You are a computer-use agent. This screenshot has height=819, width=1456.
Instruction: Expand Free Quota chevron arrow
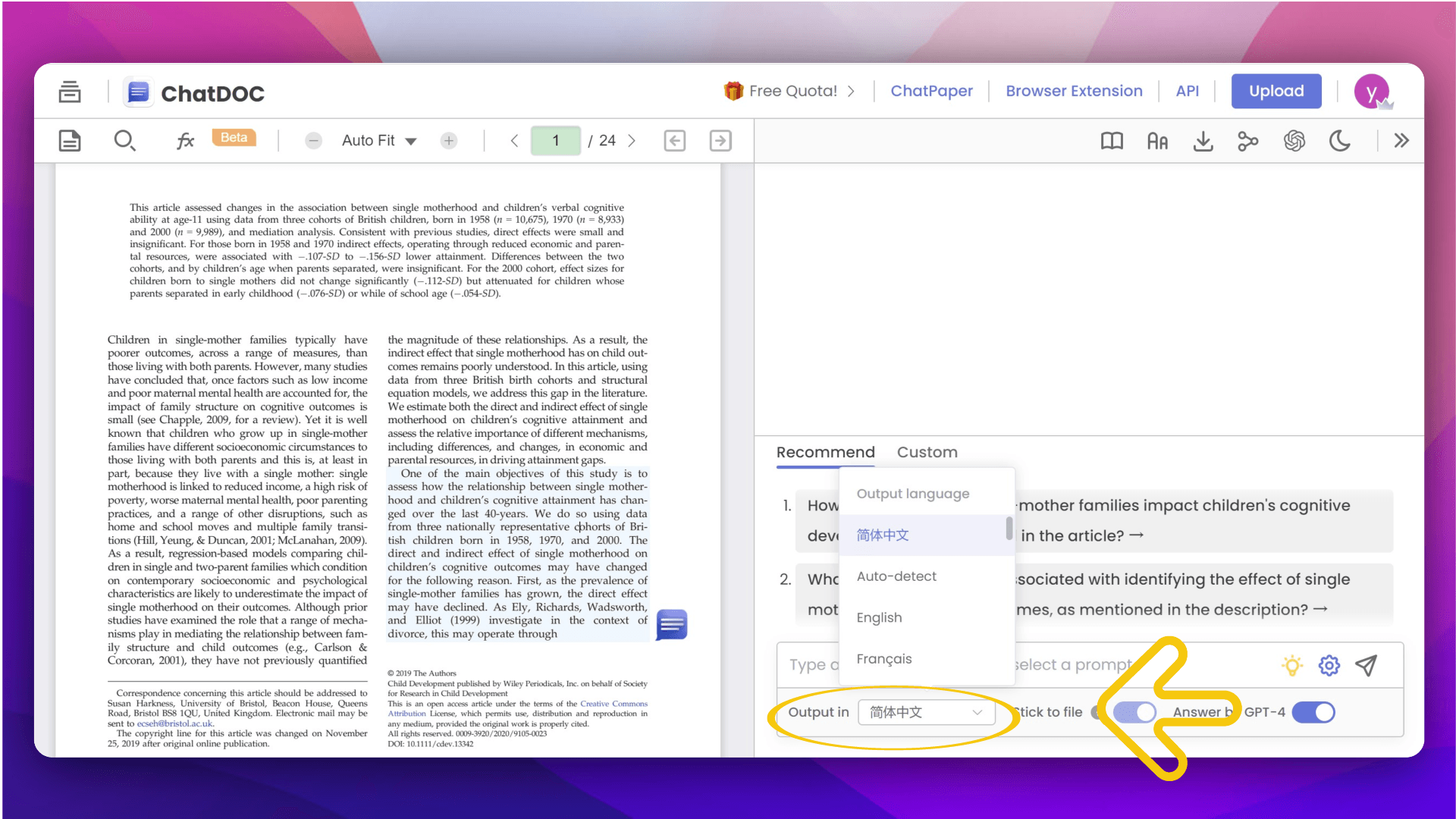(851, 91)
